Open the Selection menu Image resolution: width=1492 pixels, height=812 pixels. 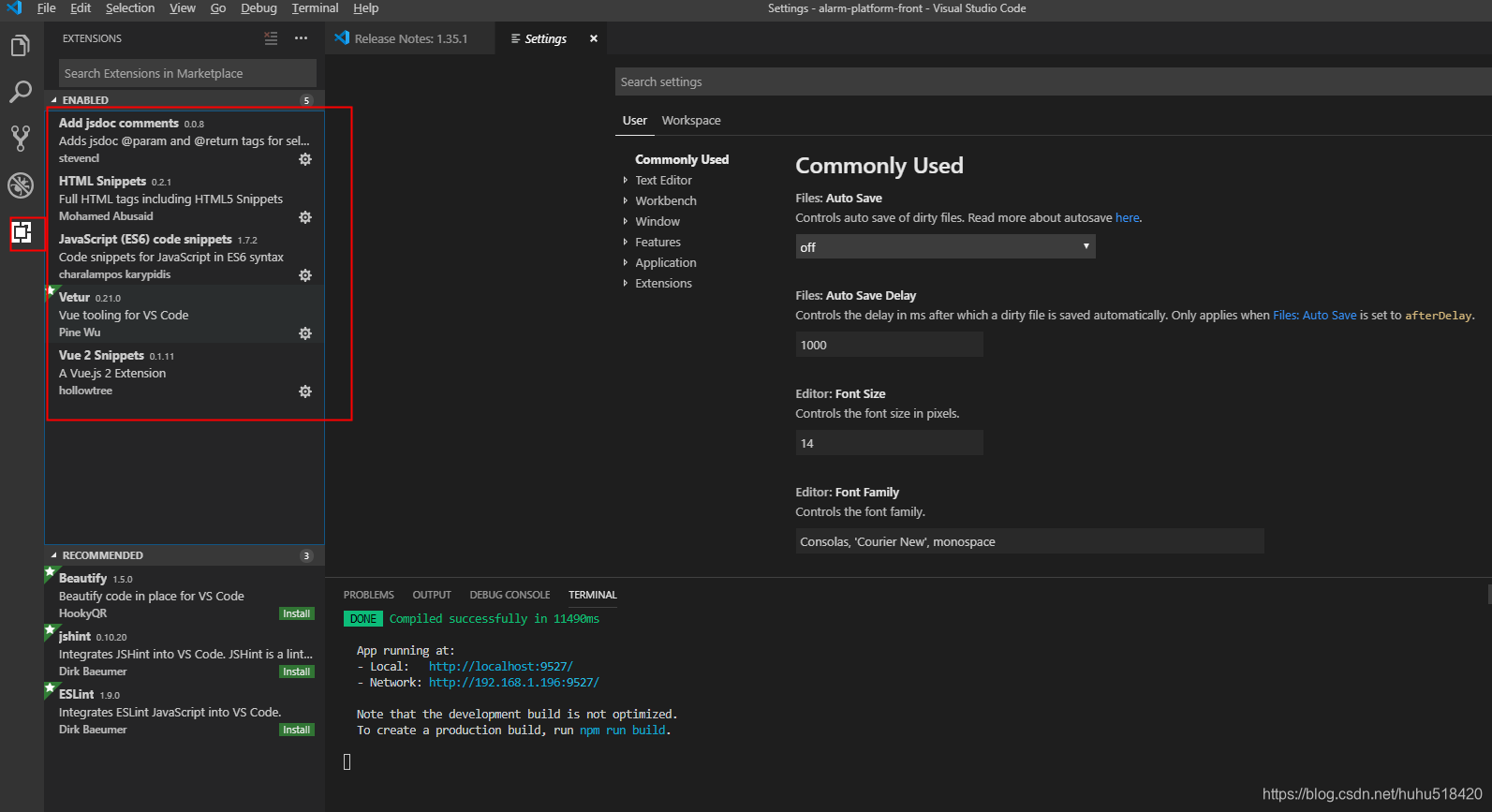pos(130,8)
